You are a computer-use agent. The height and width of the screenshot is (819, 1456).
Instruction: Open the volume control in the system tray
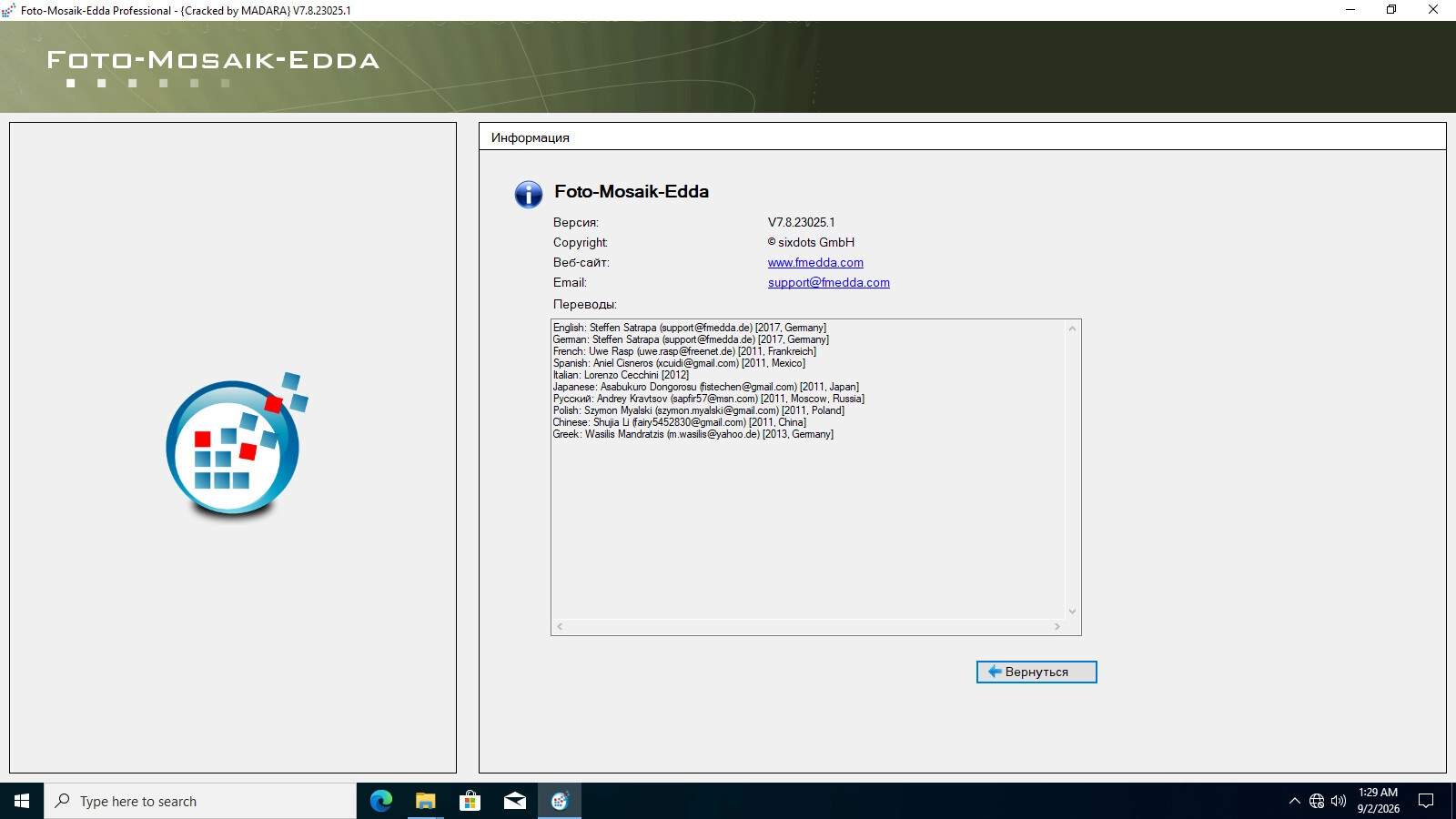[x=1339, y=801]
